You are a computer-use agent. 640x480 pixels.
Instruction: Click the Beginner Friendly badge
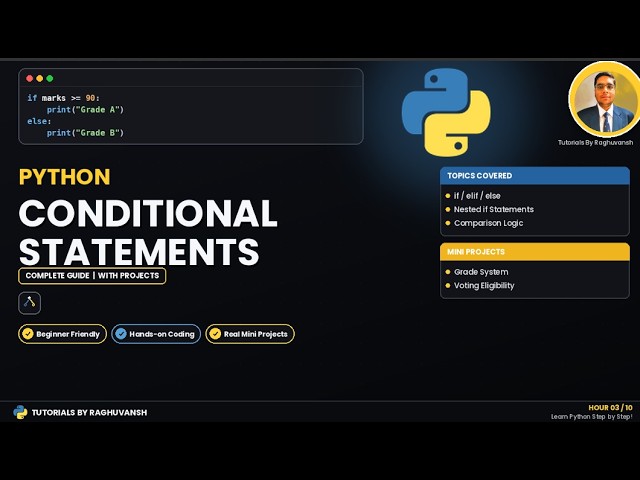62,334
